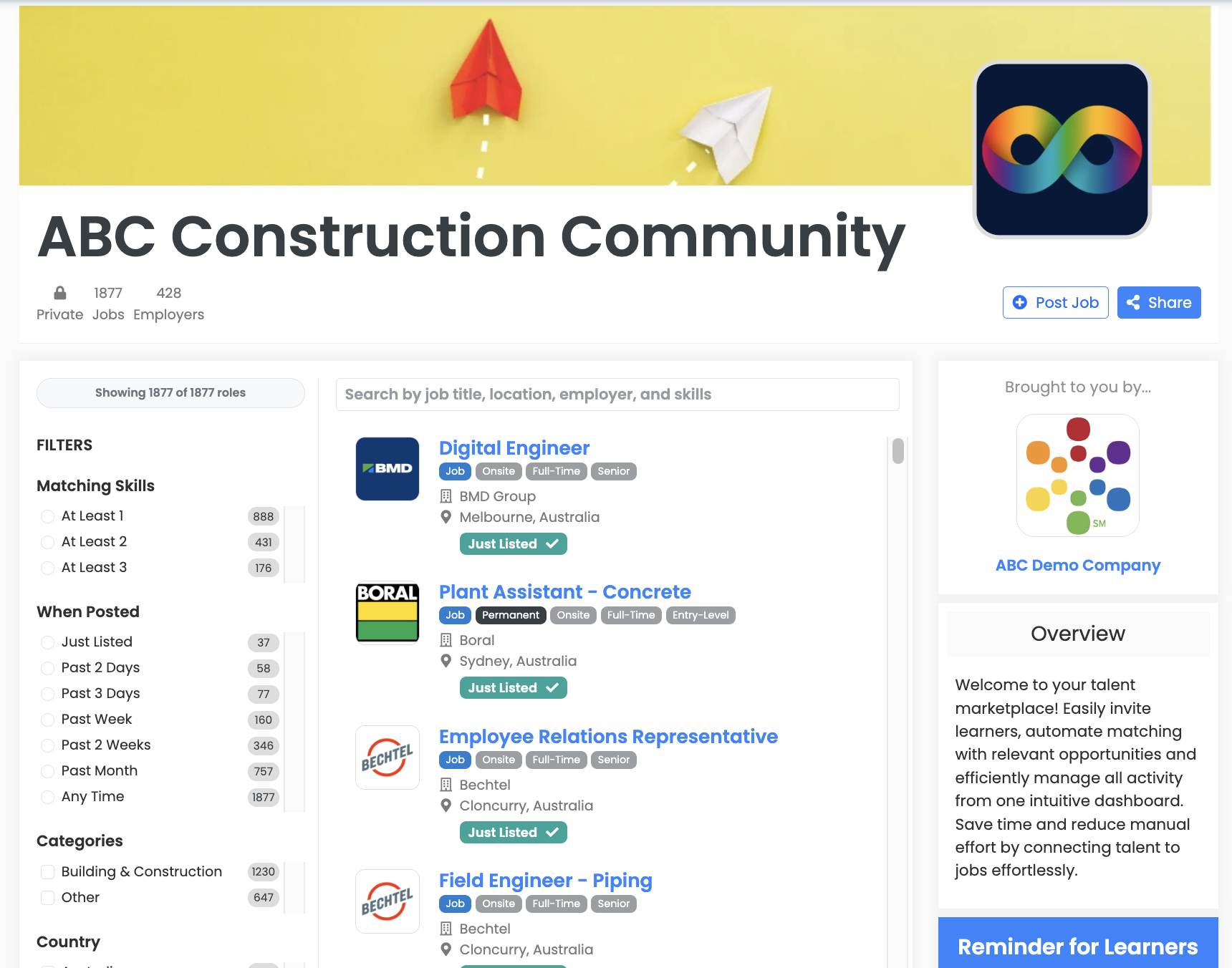This screenshot has height=968, width=1232.
Task: Click the Share button
Action: (1159, 302)
